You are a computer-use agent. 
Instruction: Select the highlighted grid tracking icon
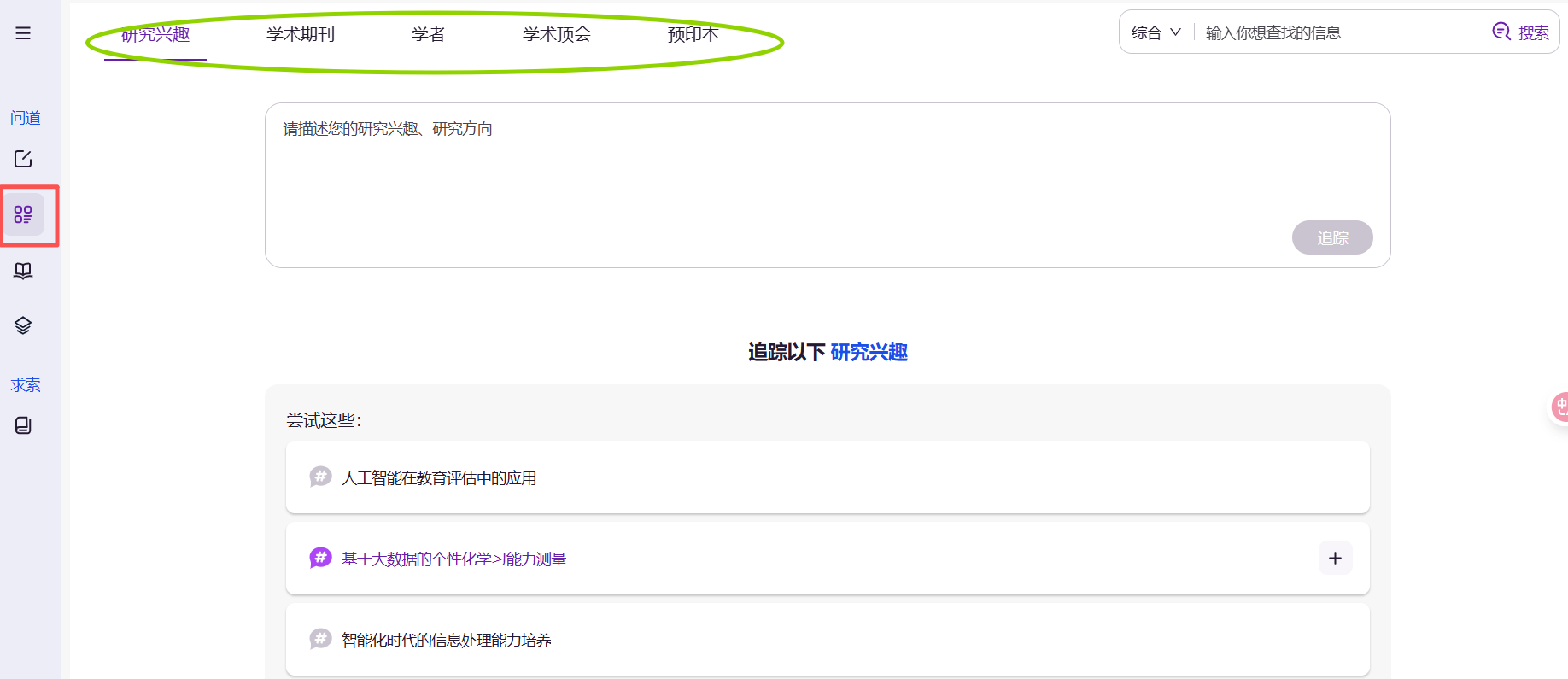pyautogui.click(x=23, y=214)
